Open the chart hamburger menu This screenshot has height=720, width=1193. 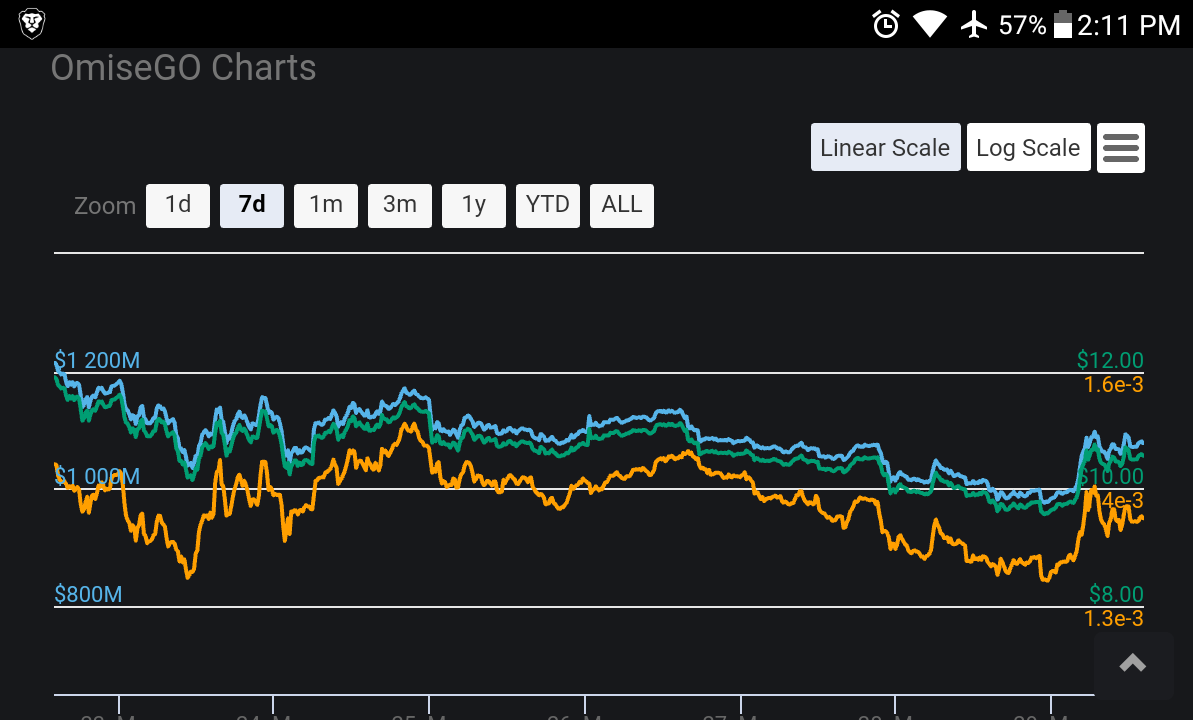coord(1121,148)
